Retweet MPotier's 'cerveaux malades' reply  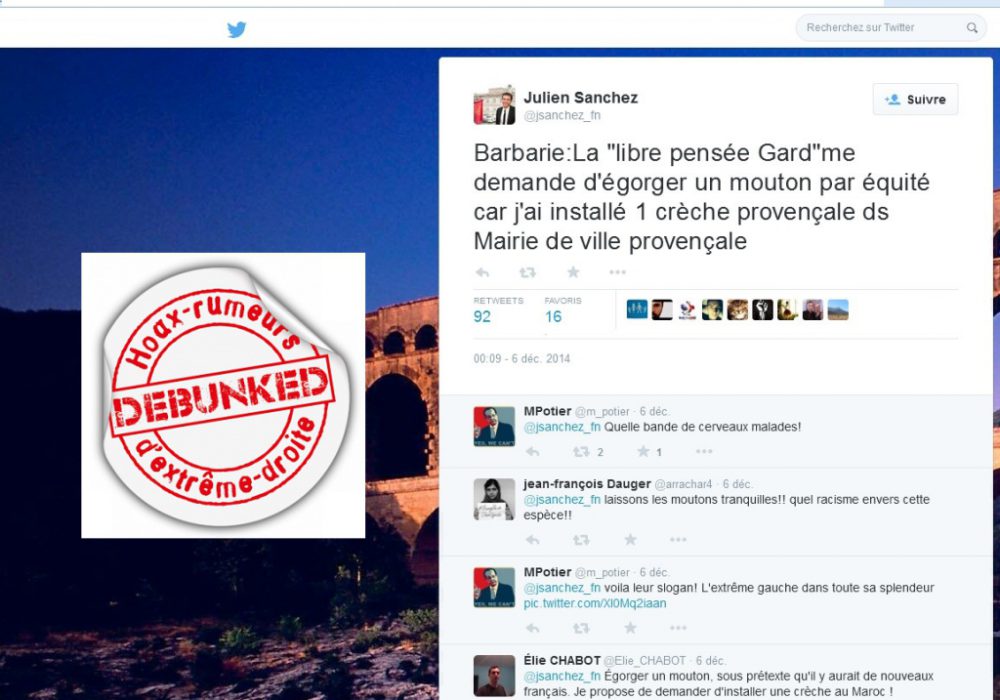click(580, 451)
